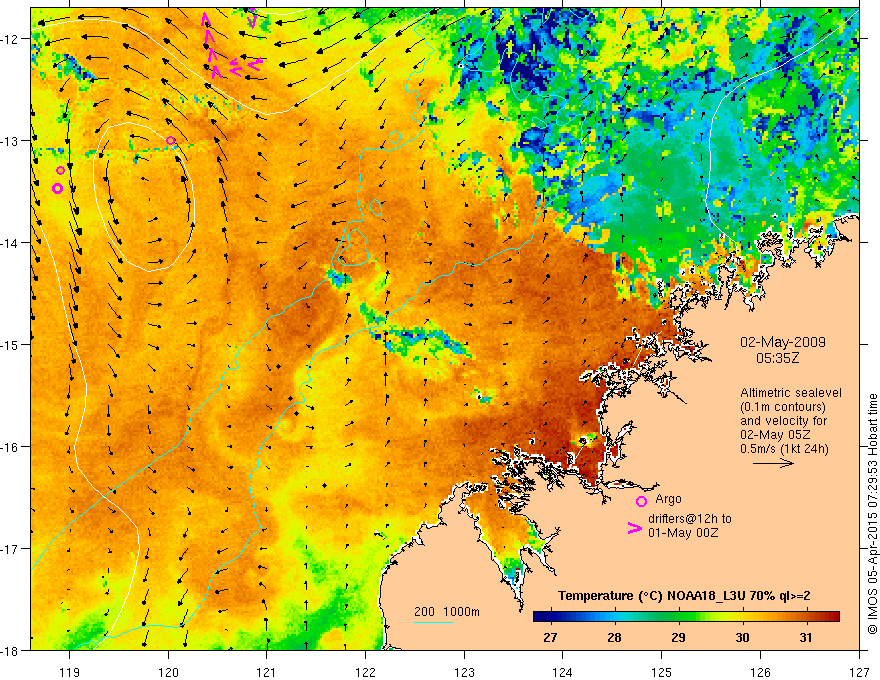Click the latitude axis label -15

(x=10, y=344)
